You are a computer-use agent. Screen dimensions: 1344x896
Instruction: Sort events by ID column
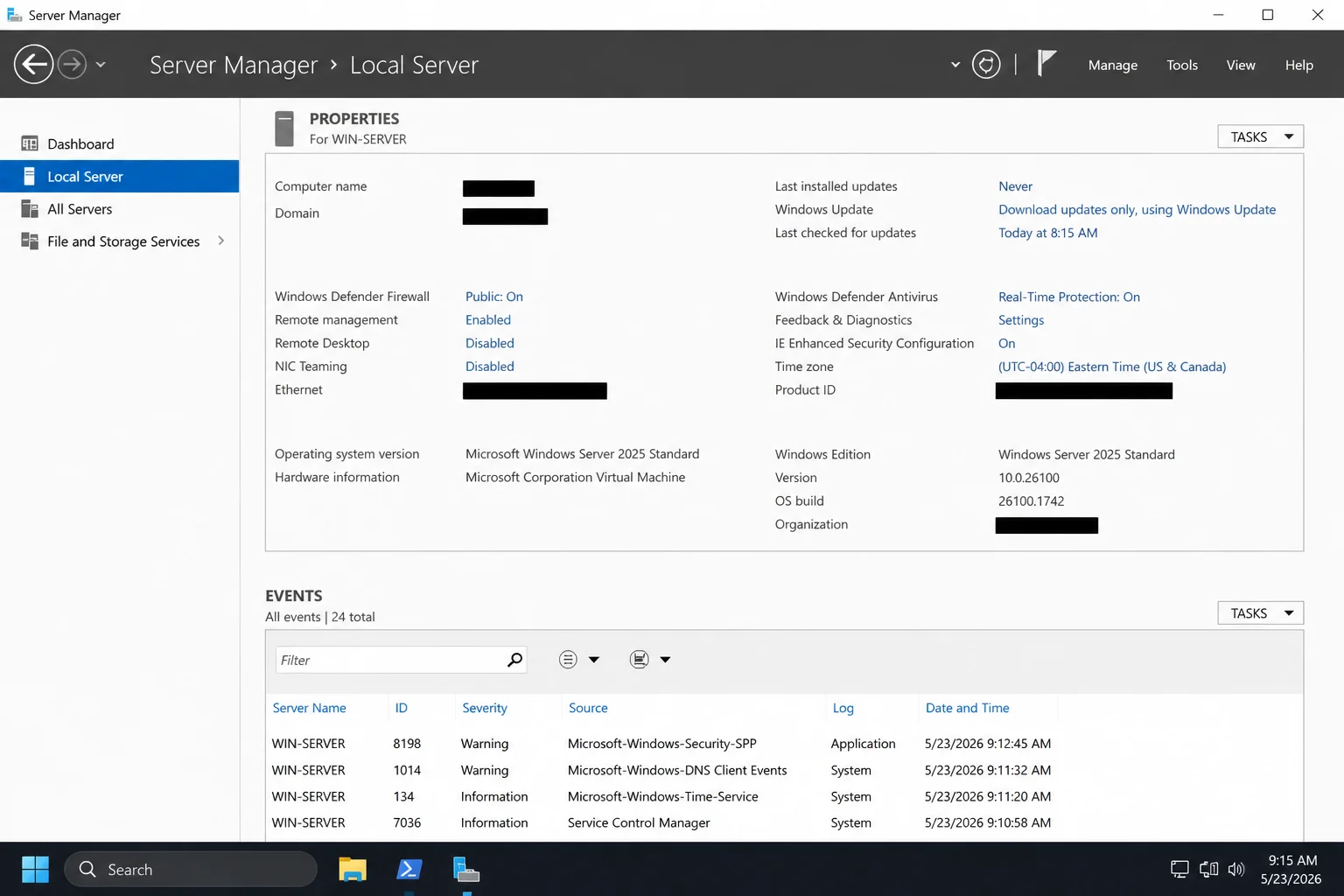coord(401,708)
